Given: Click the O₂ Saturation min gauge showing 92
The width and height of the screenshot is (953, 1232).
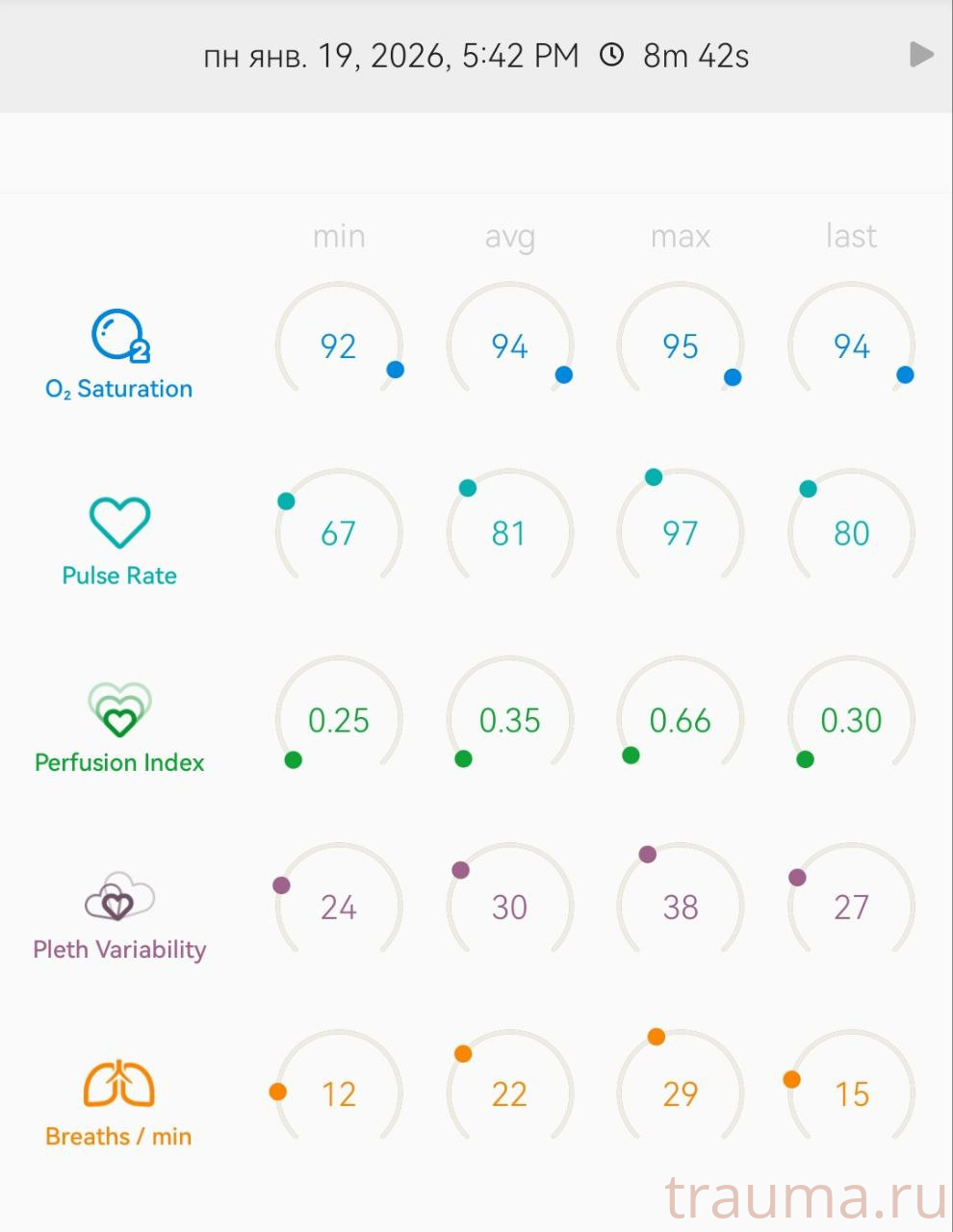Looking at the screenshot, I should [339, 346].
